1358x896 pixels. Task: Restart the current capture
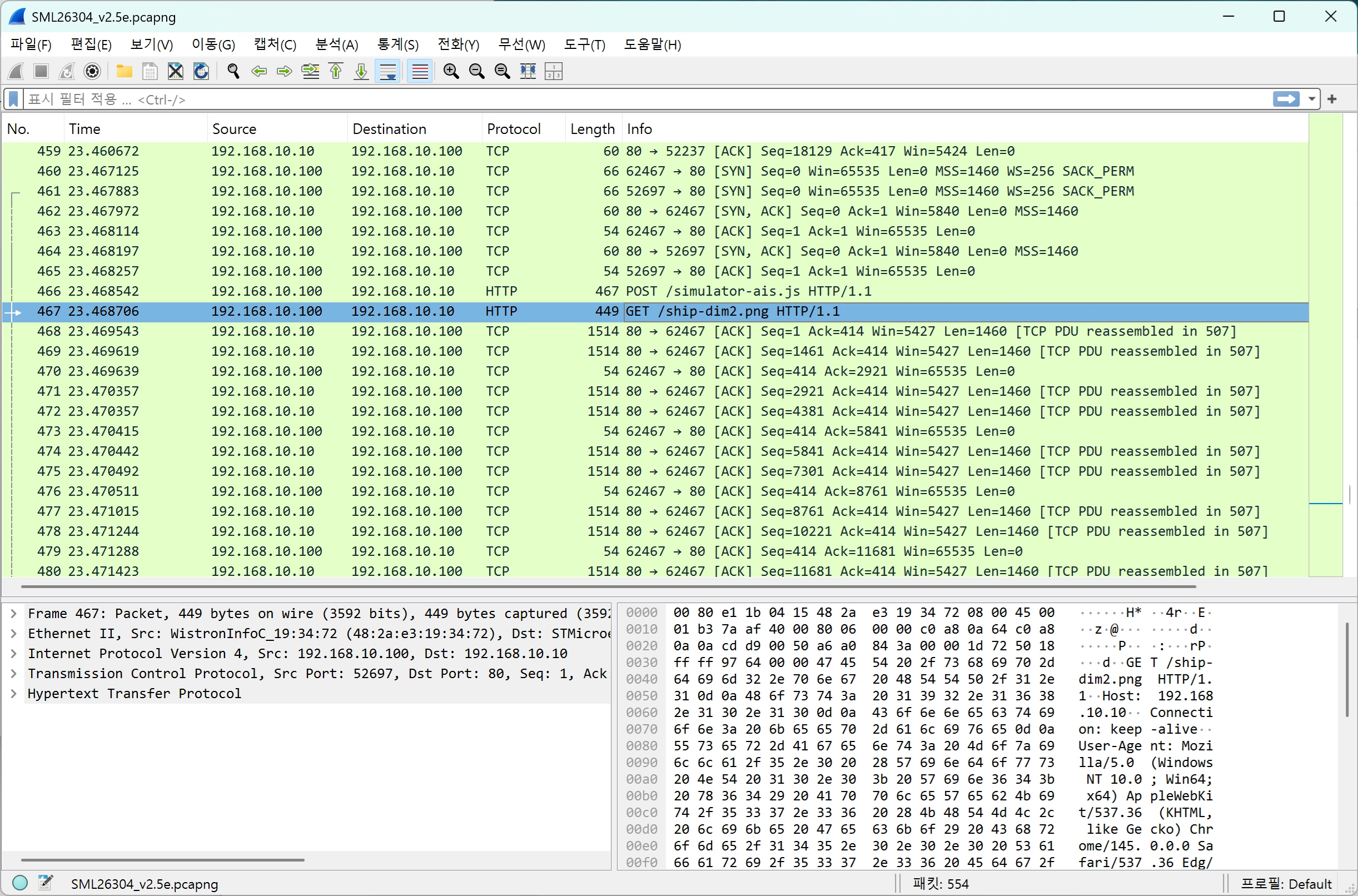tap(67, 72)
